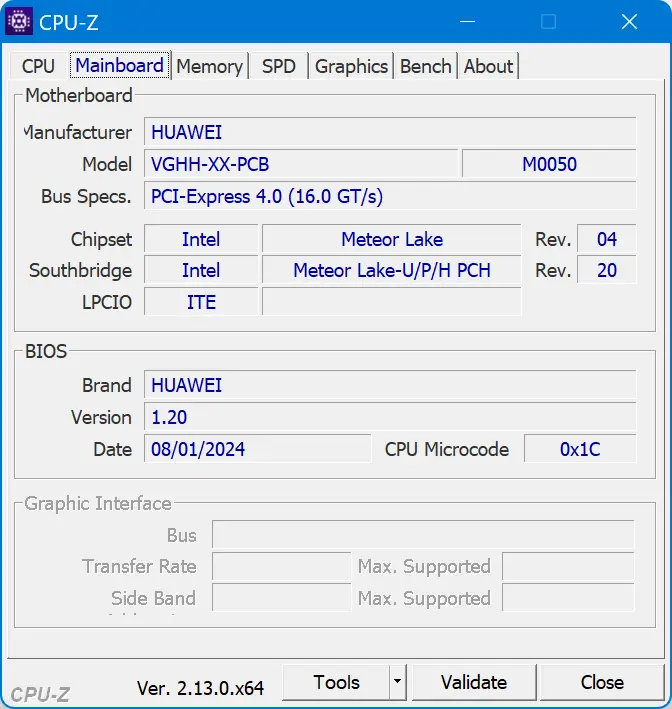672x709 pixels.
Task: Click the BIOS Version 1.20 value
Action: pyautogui.click(x=390, y=417)
